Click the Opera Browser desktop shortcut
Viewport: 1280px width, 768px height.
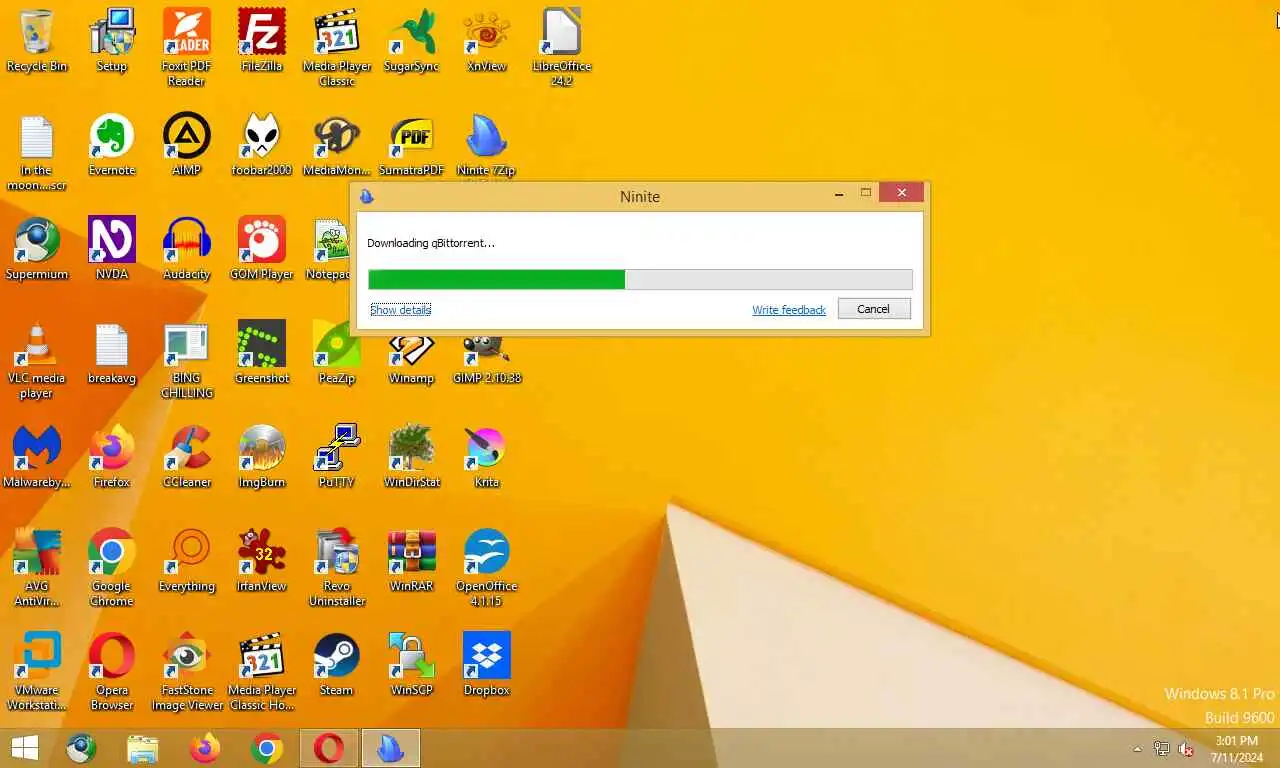(x=112, y=672)
